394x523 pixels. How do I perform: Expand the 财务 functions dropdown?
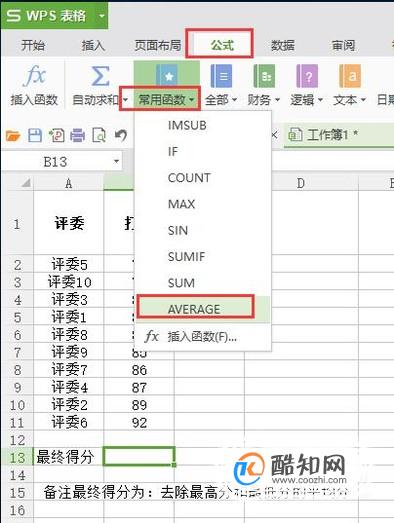277,99
